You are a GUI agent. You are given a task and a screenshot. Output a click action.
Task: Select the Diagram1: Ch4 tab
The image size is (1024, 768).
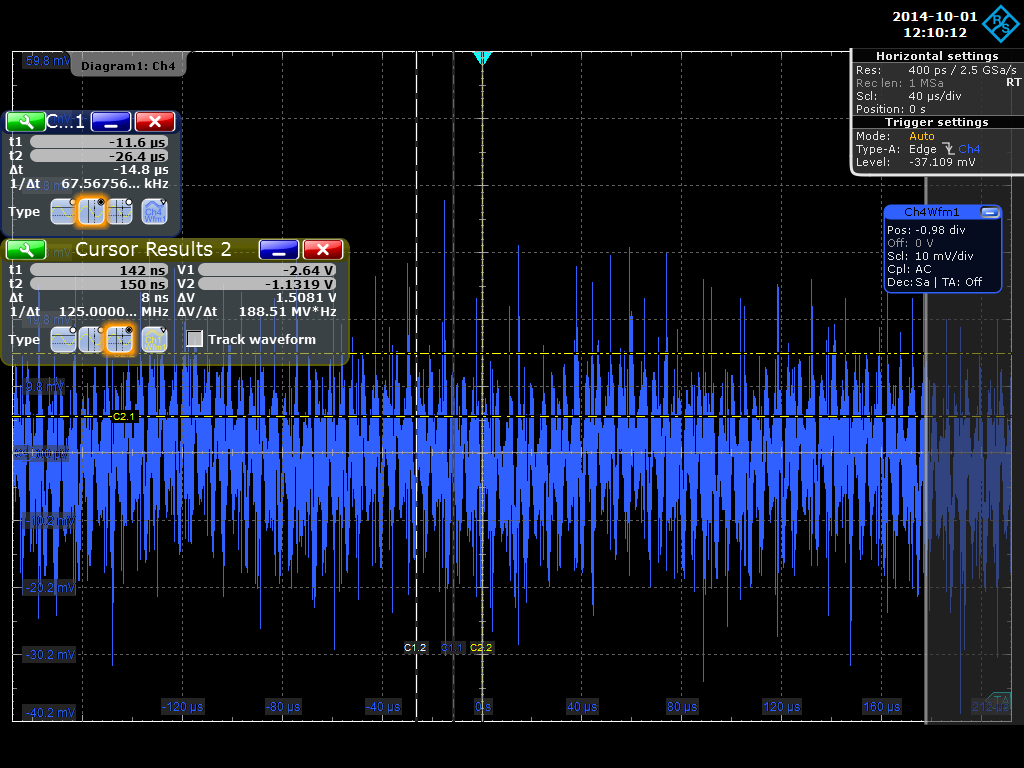[128, 66]
